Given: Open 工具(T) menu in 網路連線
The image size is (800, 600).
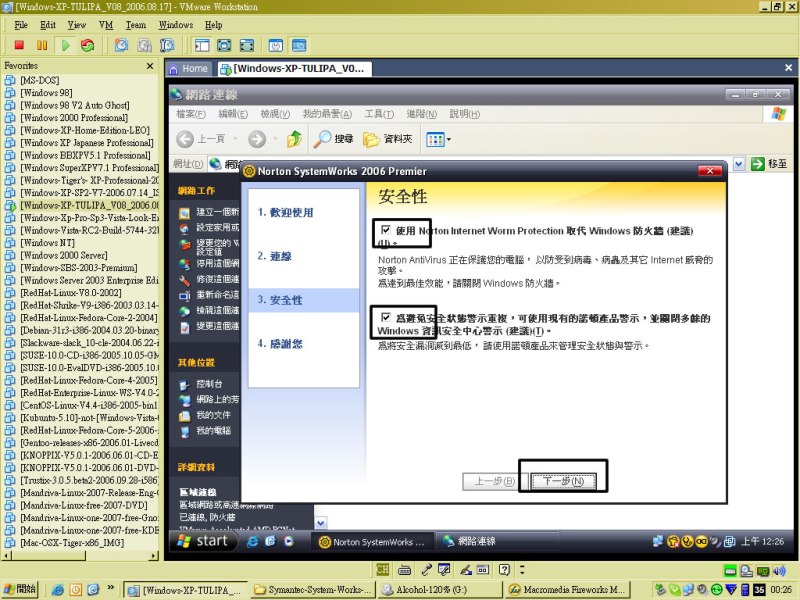Looking at the screenshot, I should tap(379, 114).
